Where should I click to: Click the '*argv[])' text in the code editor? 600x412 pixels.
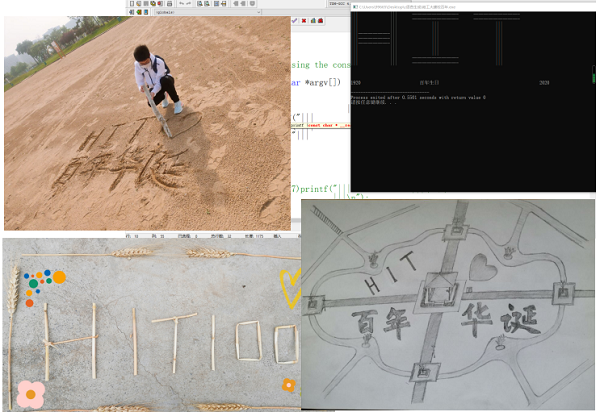pyautogui.click(x=323, y=82)
